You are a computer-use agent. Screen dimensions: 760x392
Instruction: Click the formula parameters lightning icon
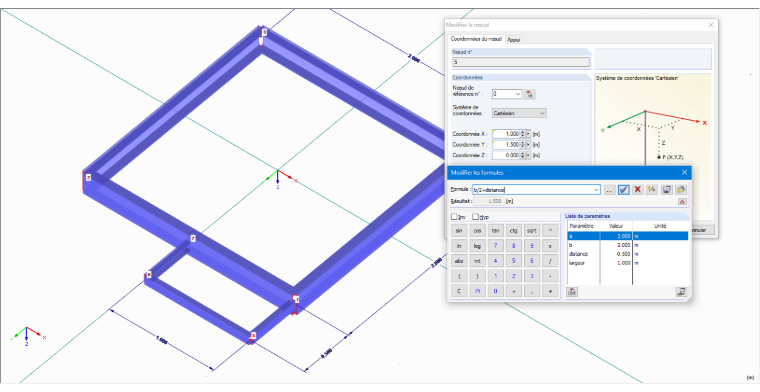point(652,190)
